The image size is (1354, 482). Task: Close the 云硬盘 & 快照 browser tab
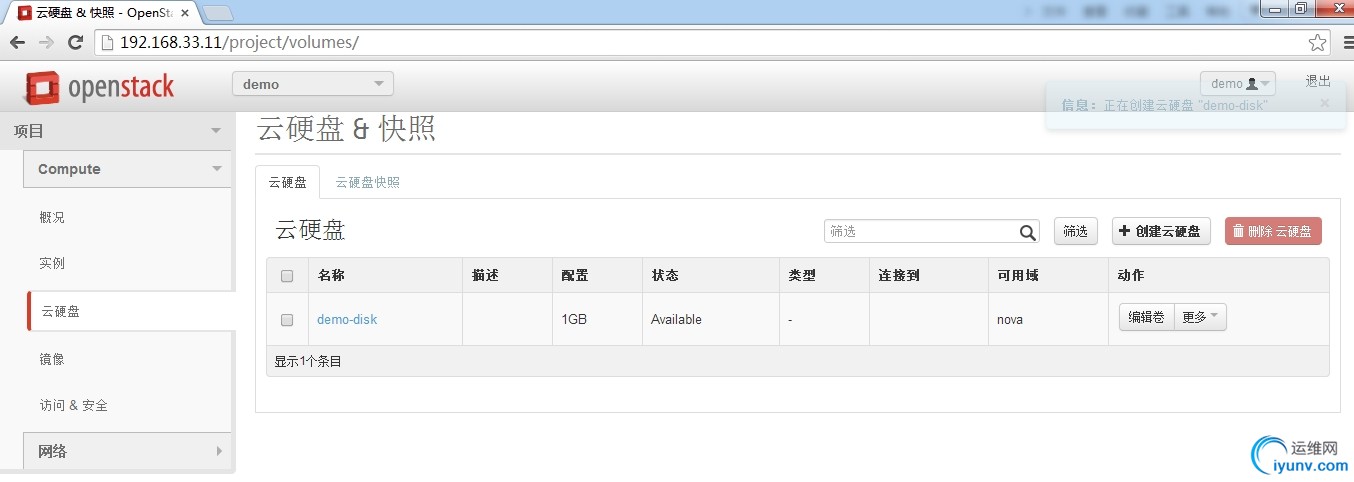pyautogui.click(x=185, y=13)
